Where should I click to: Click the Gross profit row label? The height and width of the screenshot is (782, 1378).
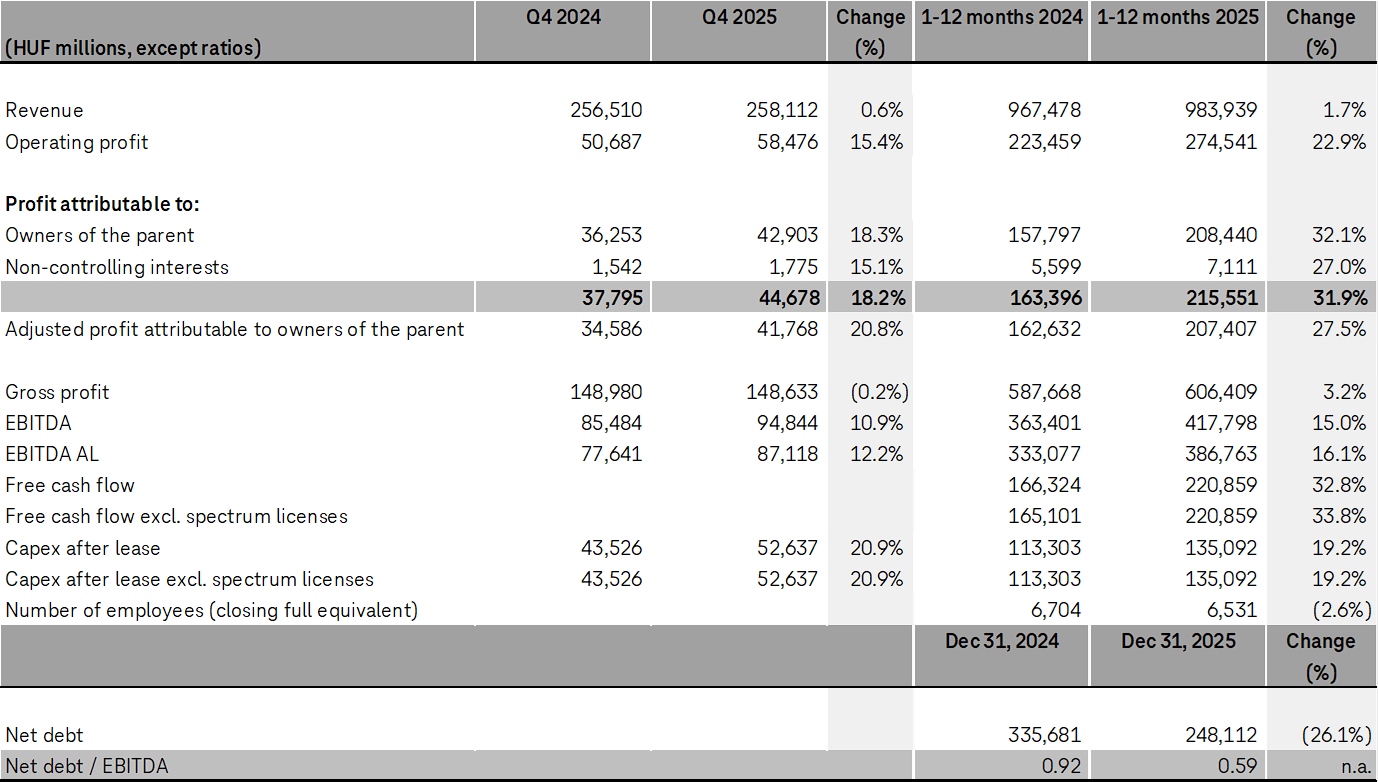(55, 391)
